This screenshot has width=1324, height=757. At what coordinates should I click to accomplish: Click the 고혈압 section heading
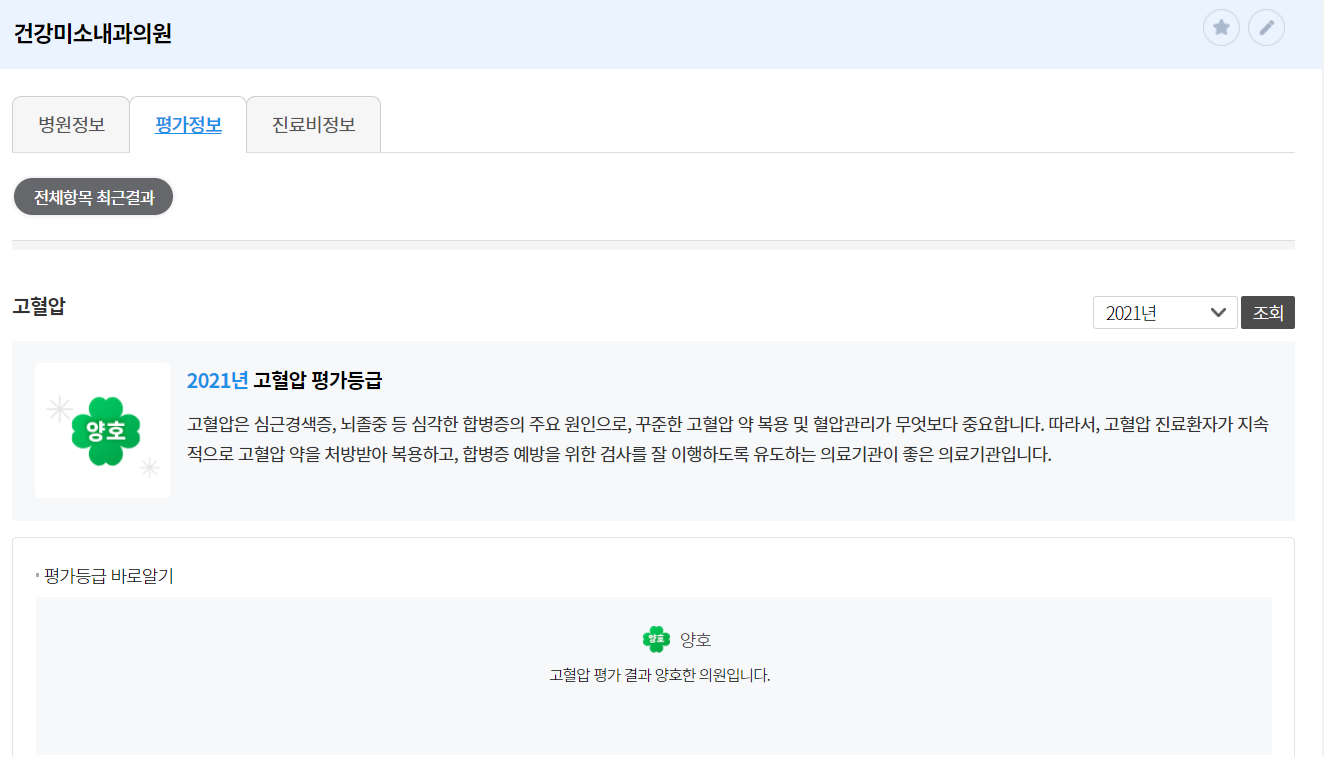pyautogui.click(x=39, y=307)
